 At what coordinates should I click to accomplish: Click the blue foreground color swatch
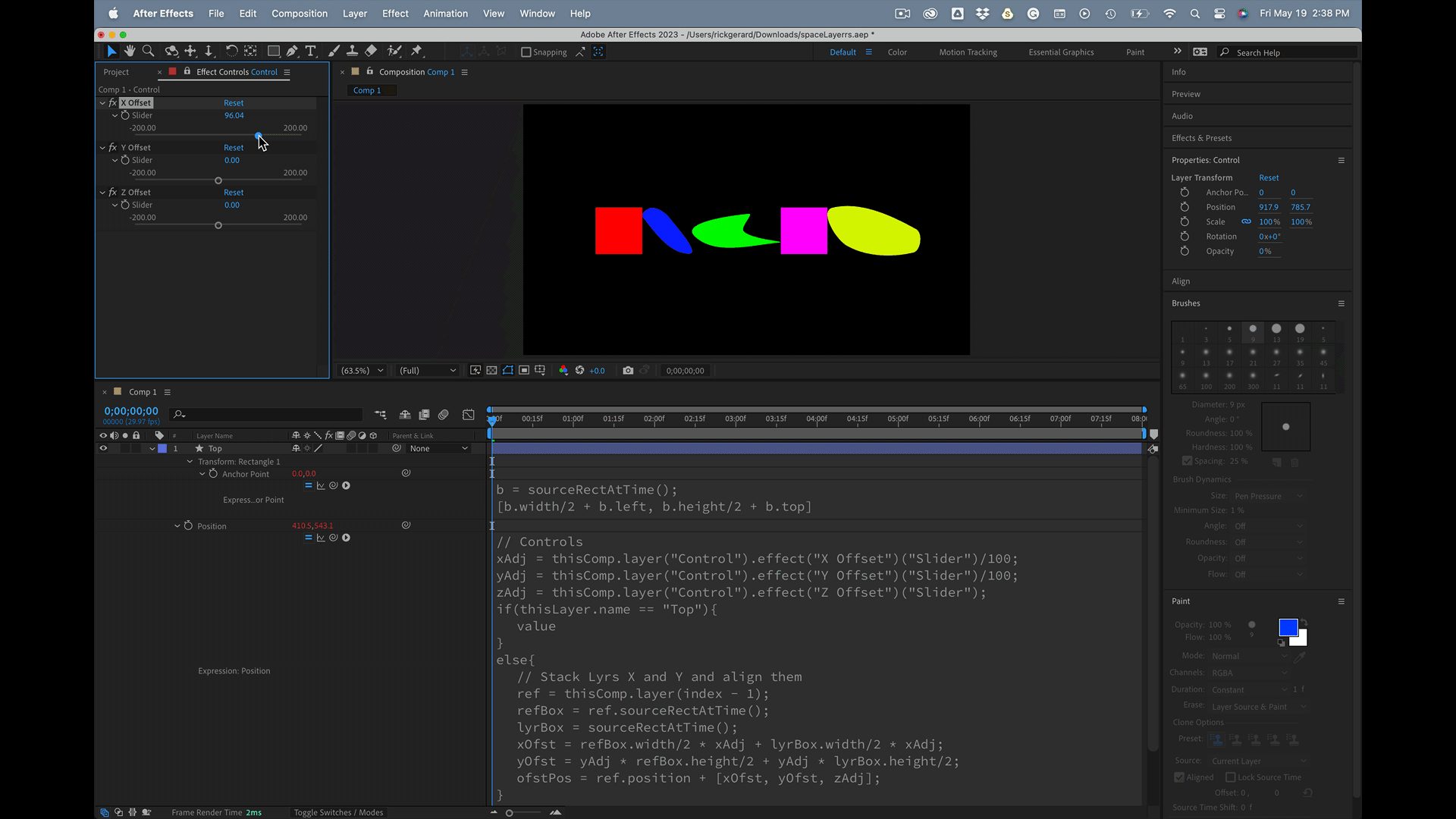(x=1288, y=627)
